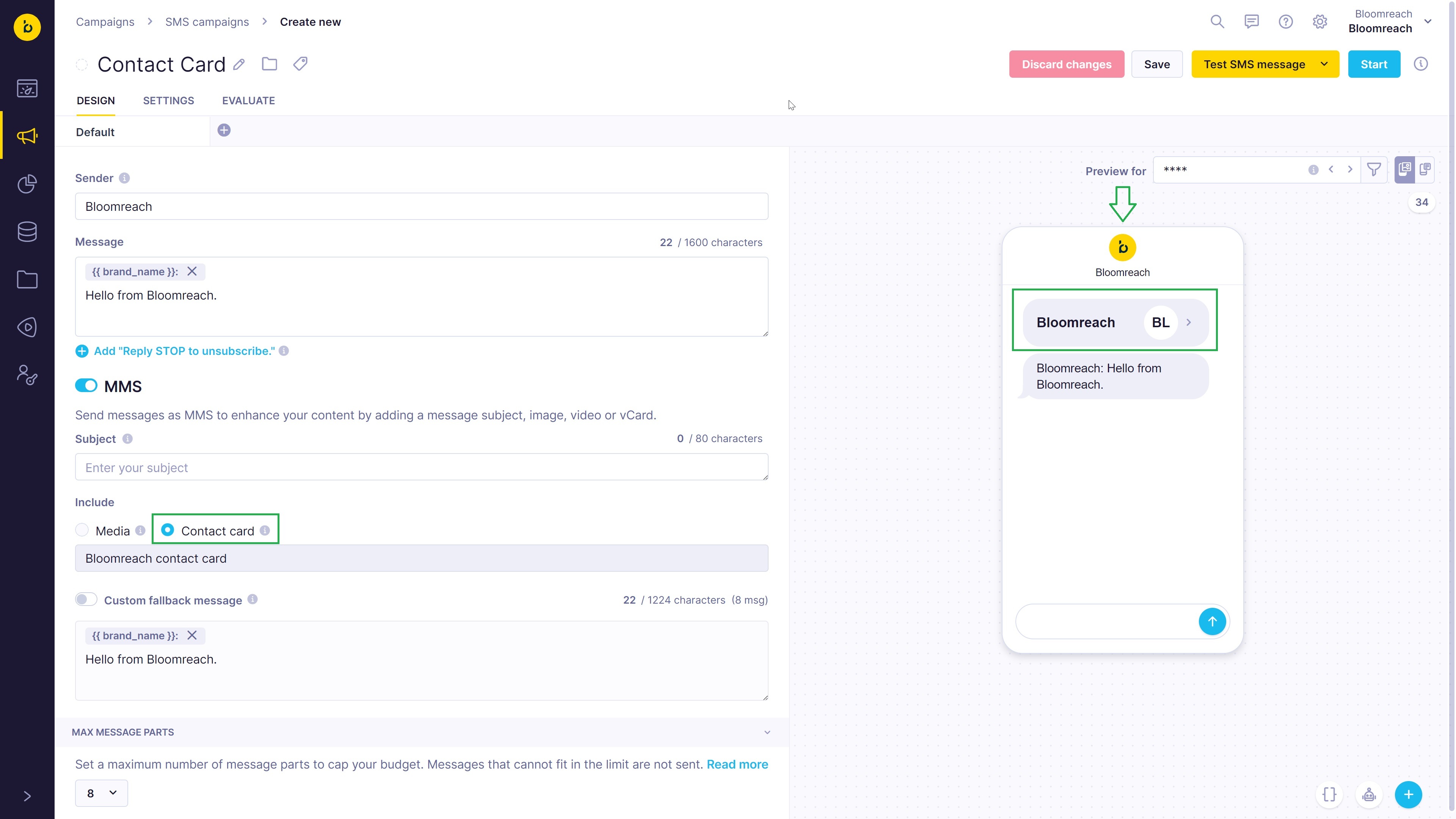1456x819 pixels.
Task: Click into the Subject input field
Action: (x=421, y=468)
